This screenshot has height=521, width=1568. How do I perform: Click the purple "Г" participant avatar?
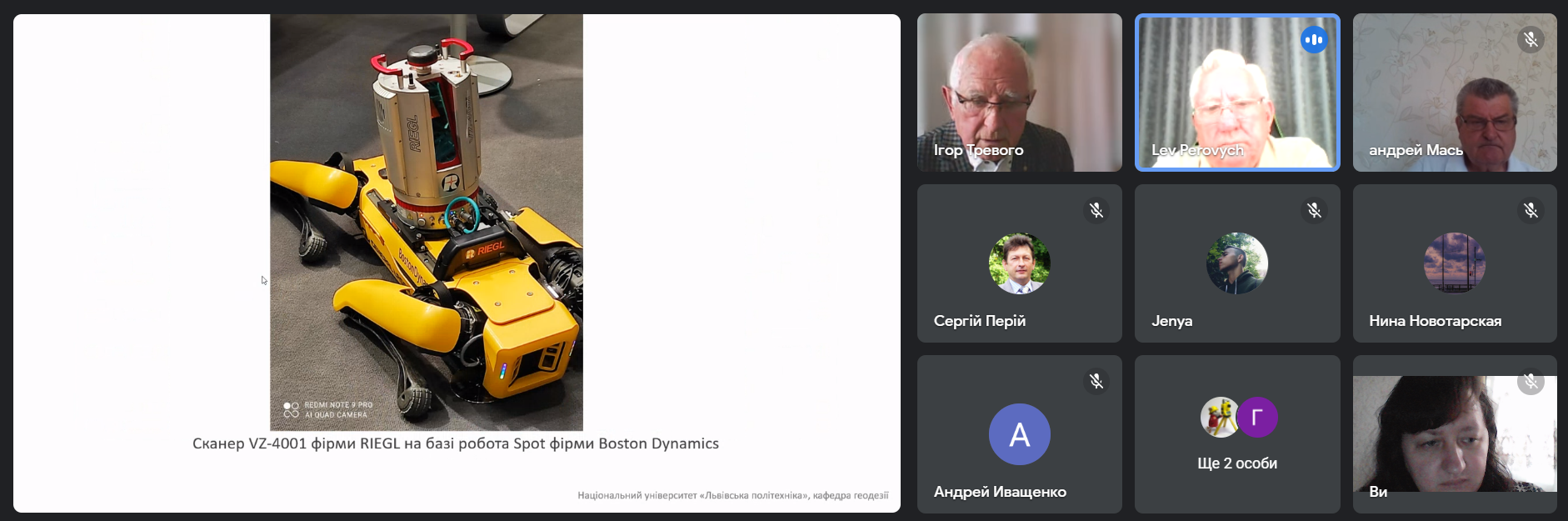pos(1257,418)
